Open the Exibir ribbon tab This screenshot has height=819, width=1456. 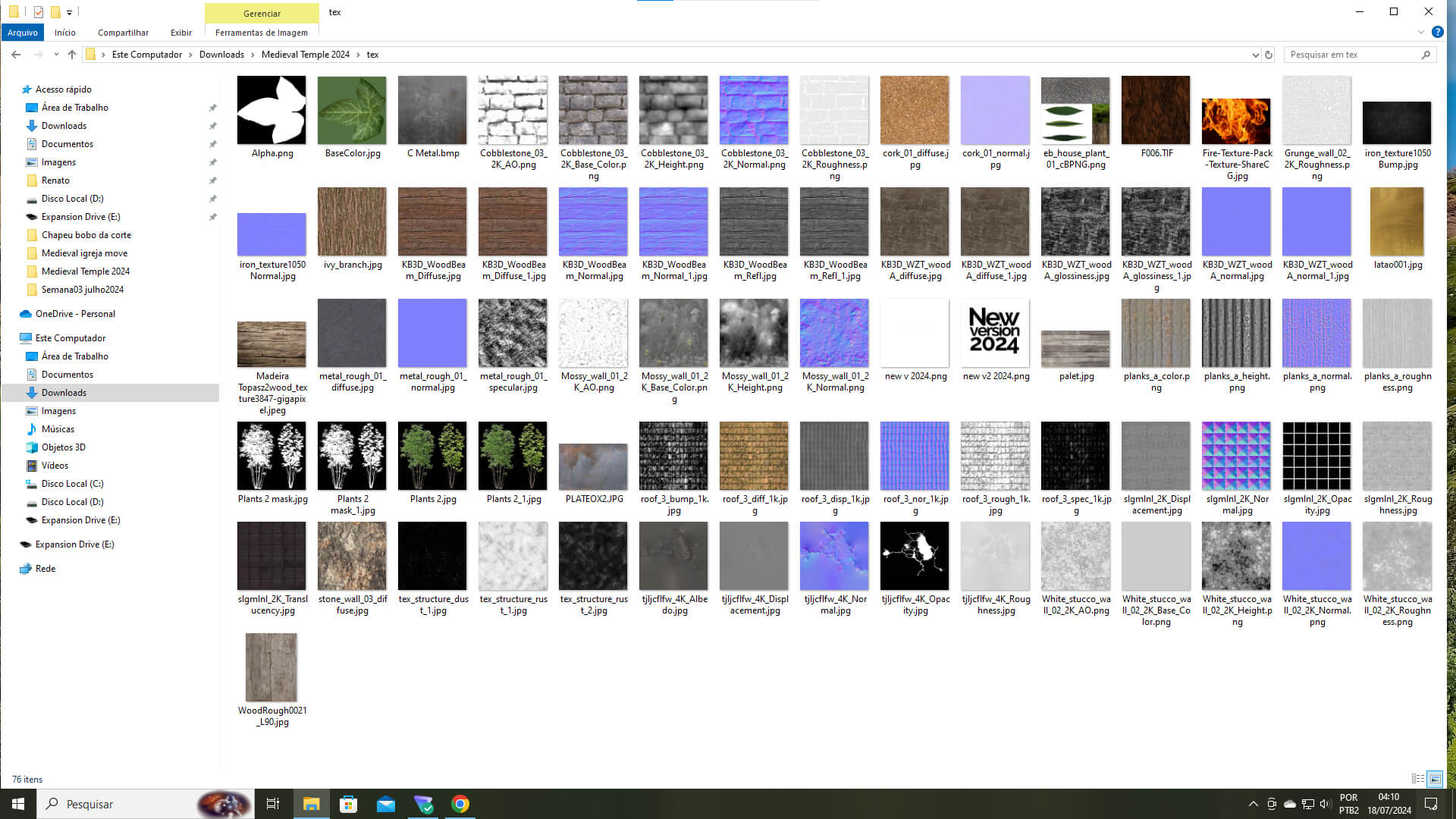pyautogui.click(x=180, y=33)
